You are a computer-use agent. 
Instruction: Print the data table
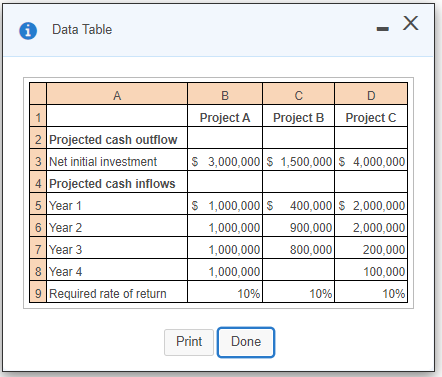coord(189,342)
